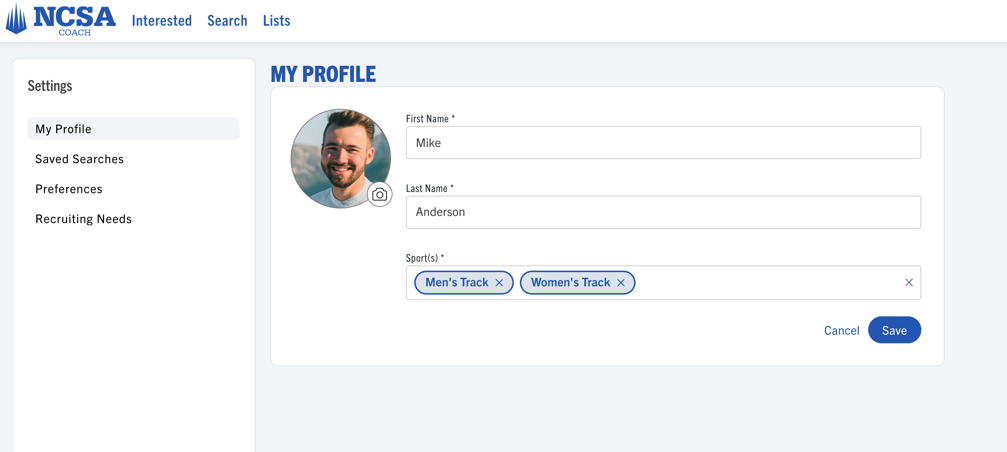Select the Men's Track tag

pyautogui.click(x=457, y=282)
